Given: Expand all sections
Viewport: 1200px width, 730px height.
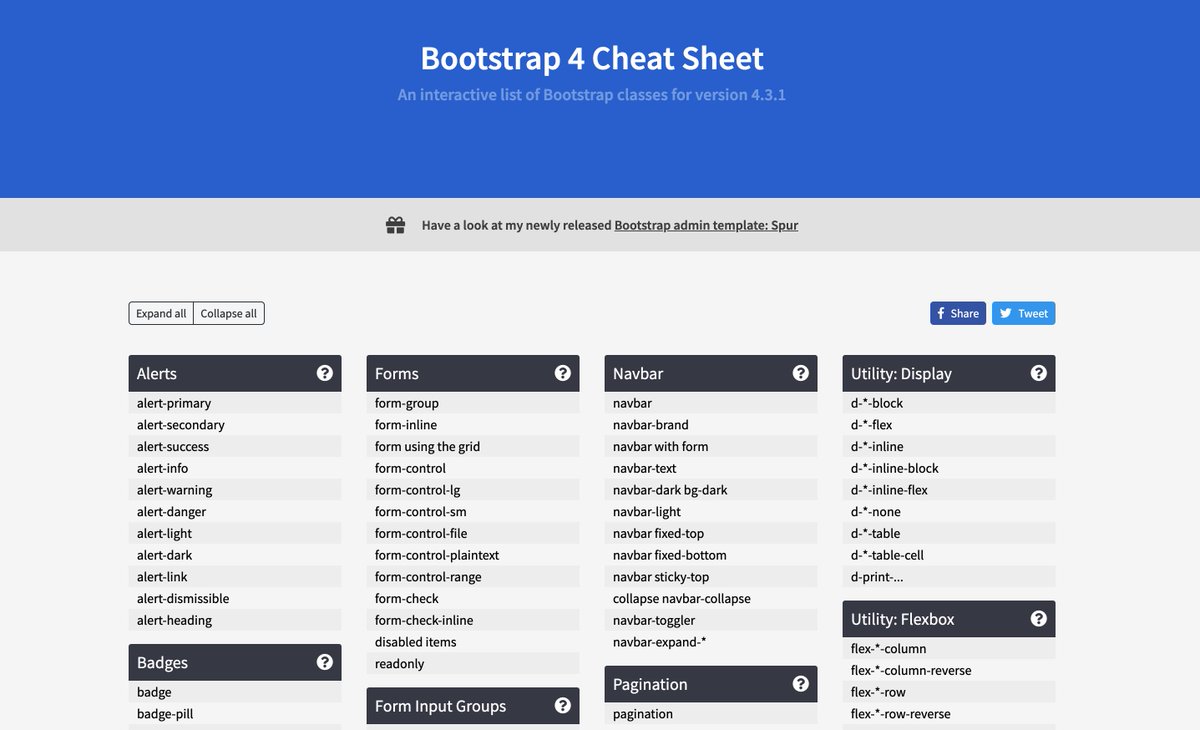Looking at the screenshot, I should pos(161,313).
